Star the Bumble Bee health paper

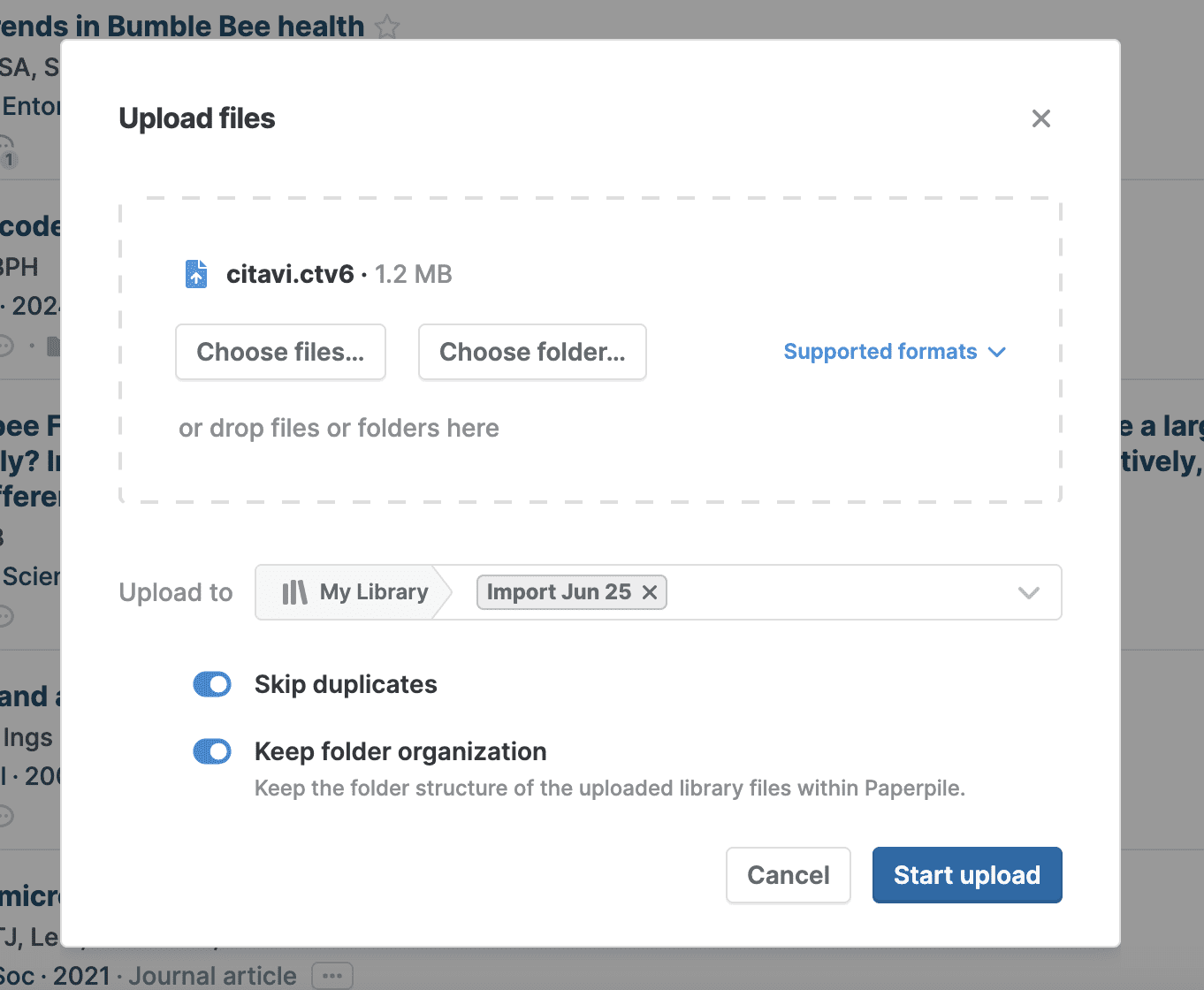tap(387, 27)
